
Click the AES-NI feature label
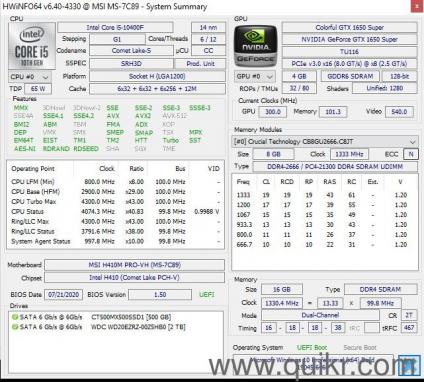(25, 149)
